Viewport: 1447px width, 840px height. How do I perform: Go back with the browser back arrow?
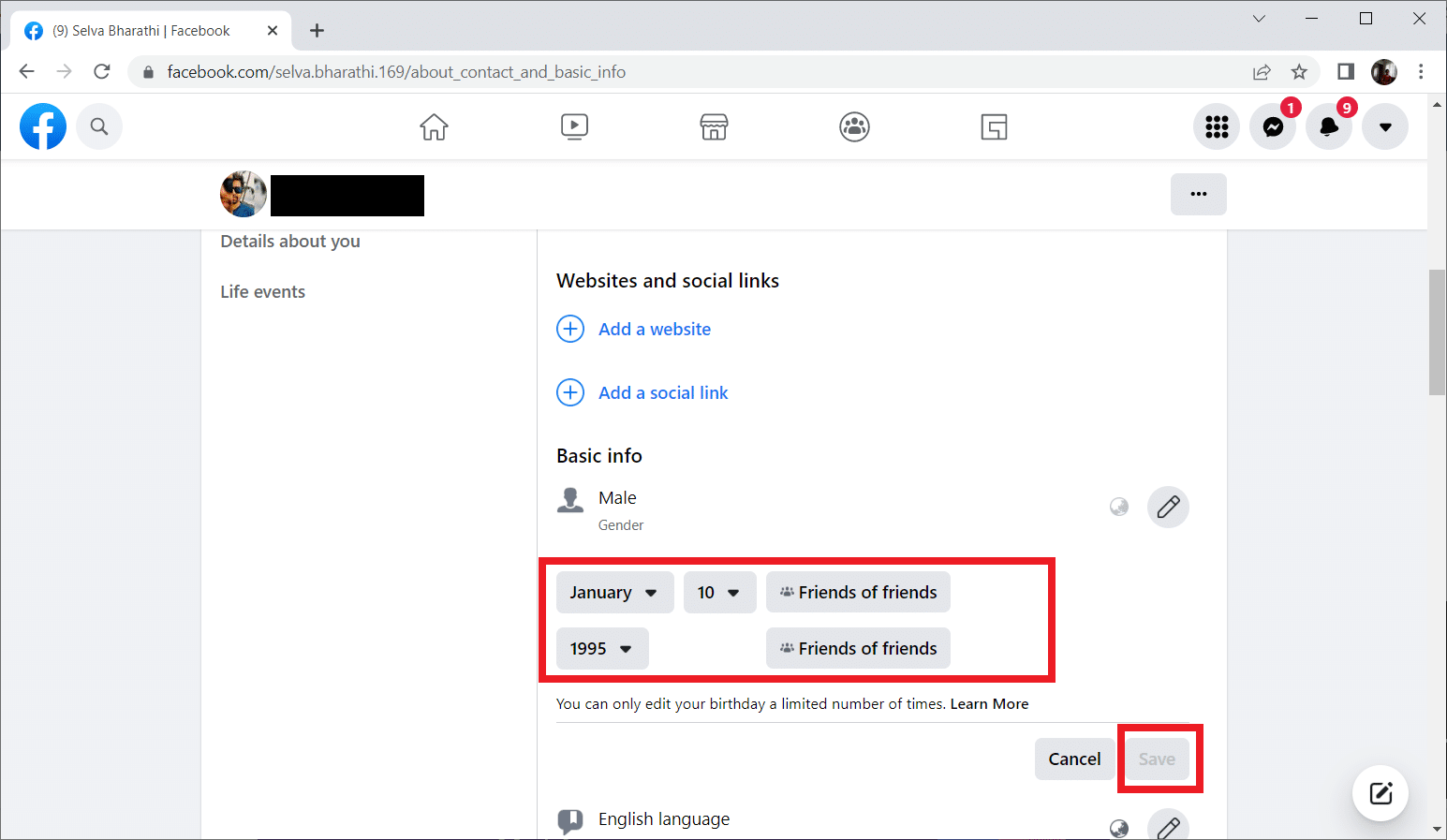coord(26,72)
